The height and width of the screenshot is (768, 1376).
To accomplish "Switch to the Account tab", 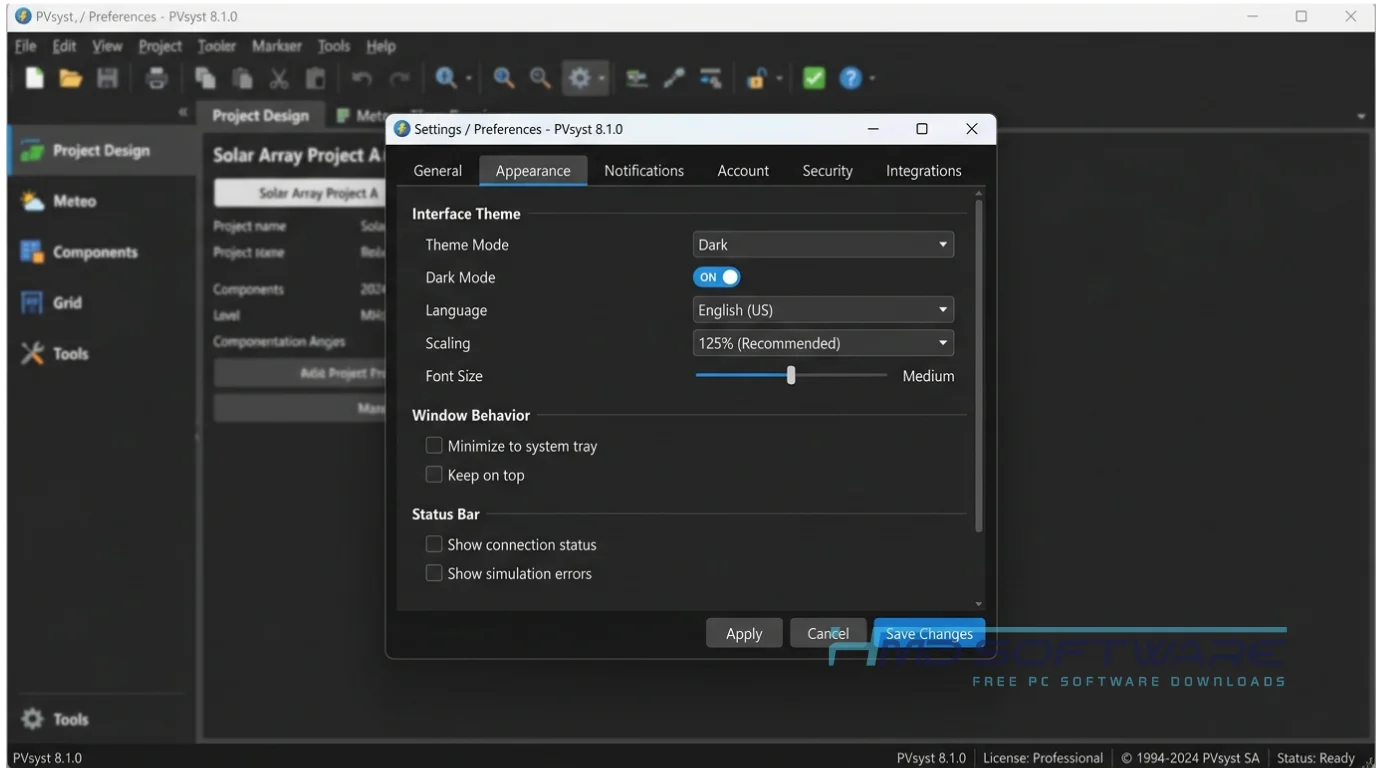I will pos(743,171).
